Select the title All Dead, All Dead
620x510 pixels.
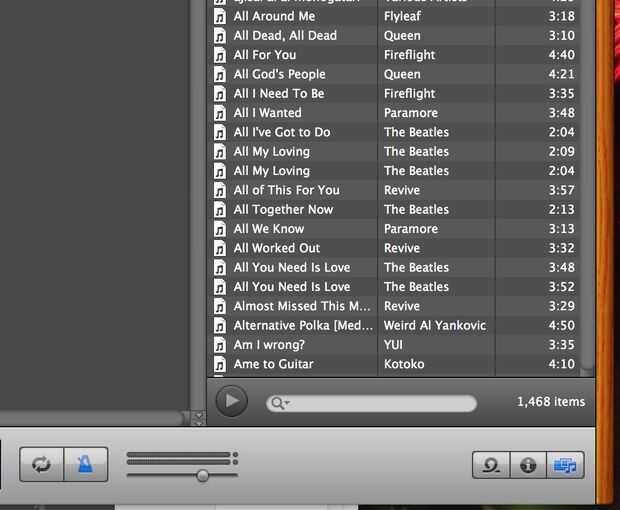click(285, 36)
